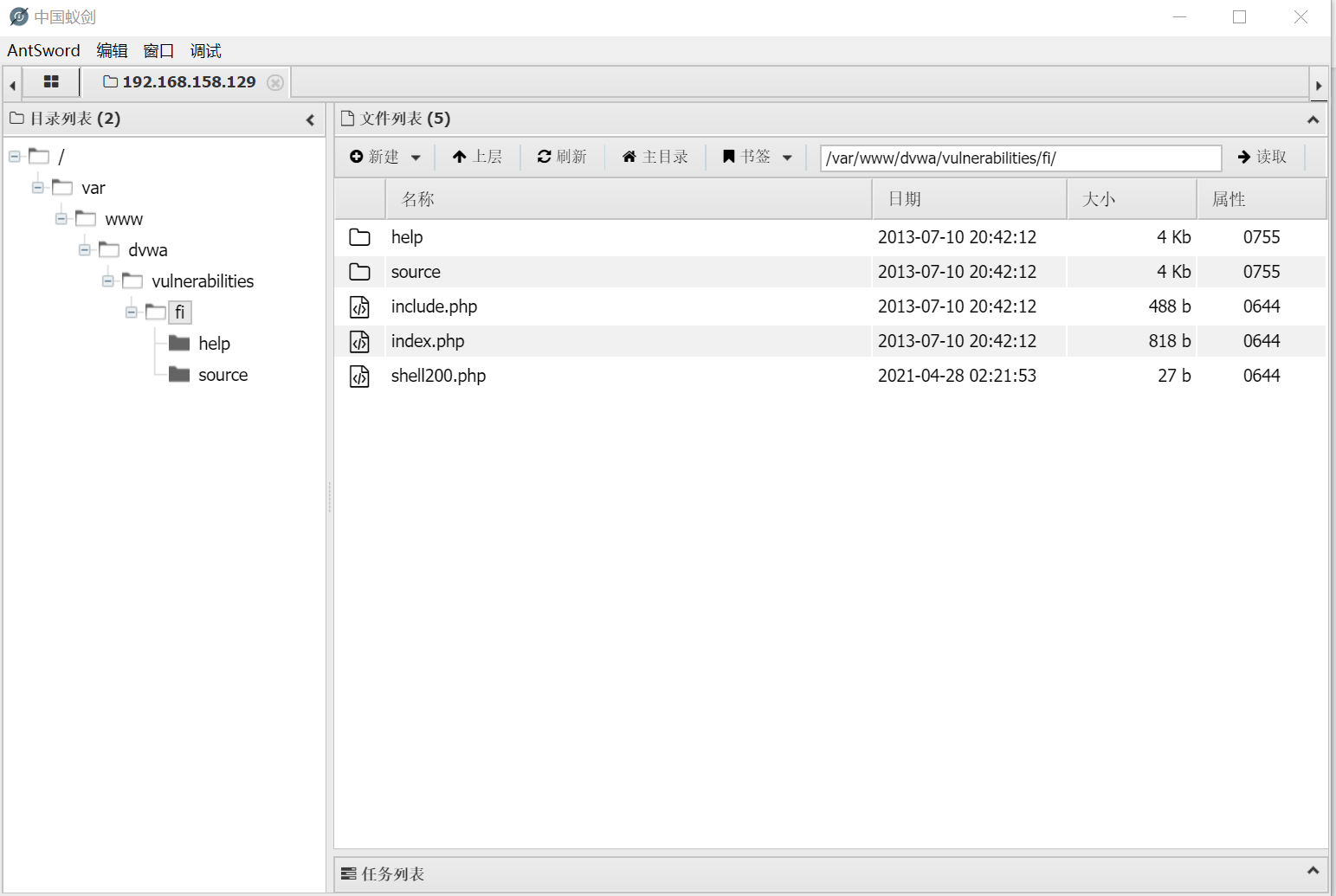Expand the 任务列表 panel with chevron

point(1313,870)
